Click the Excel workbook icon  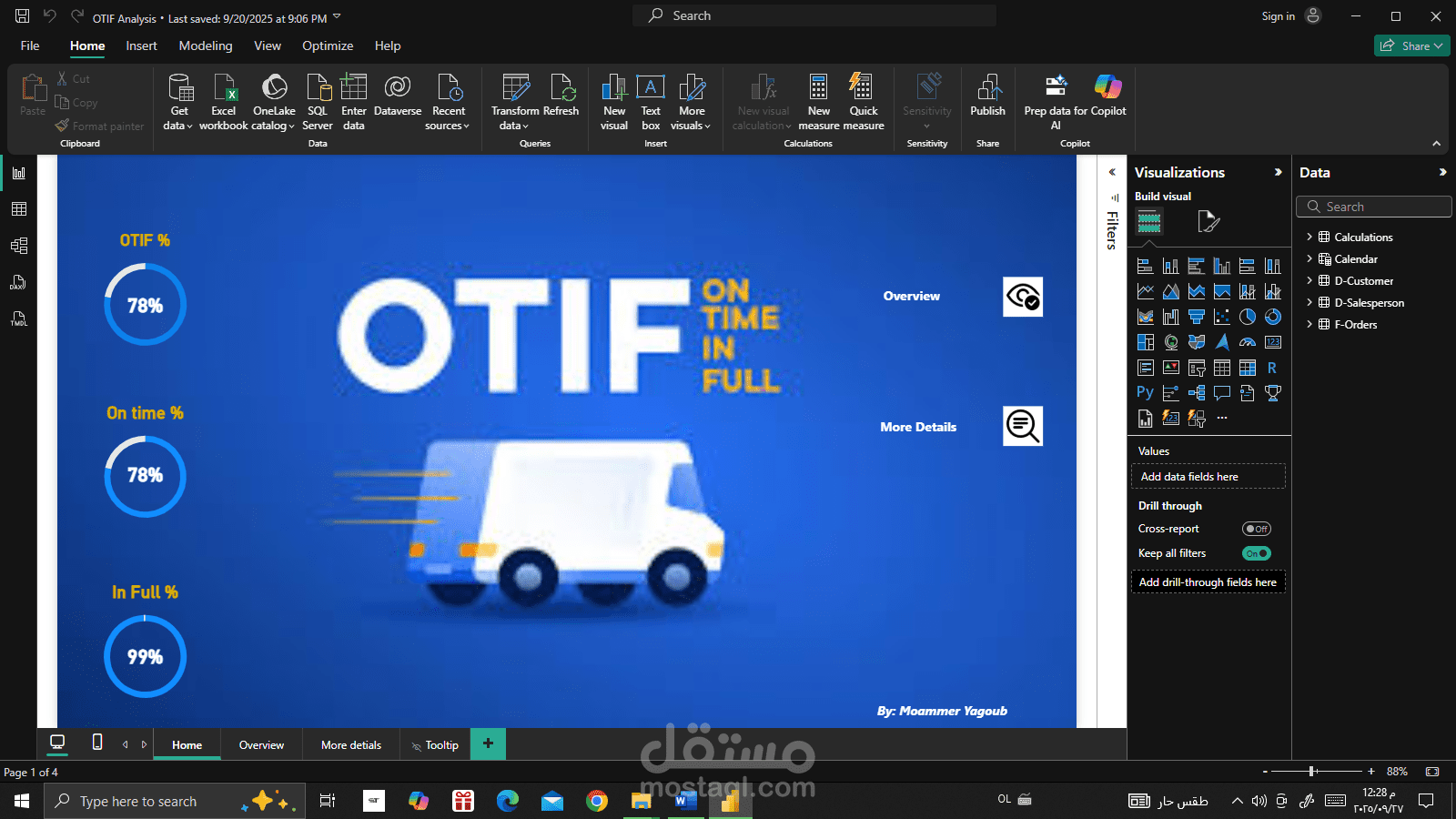tap(224, 102)
